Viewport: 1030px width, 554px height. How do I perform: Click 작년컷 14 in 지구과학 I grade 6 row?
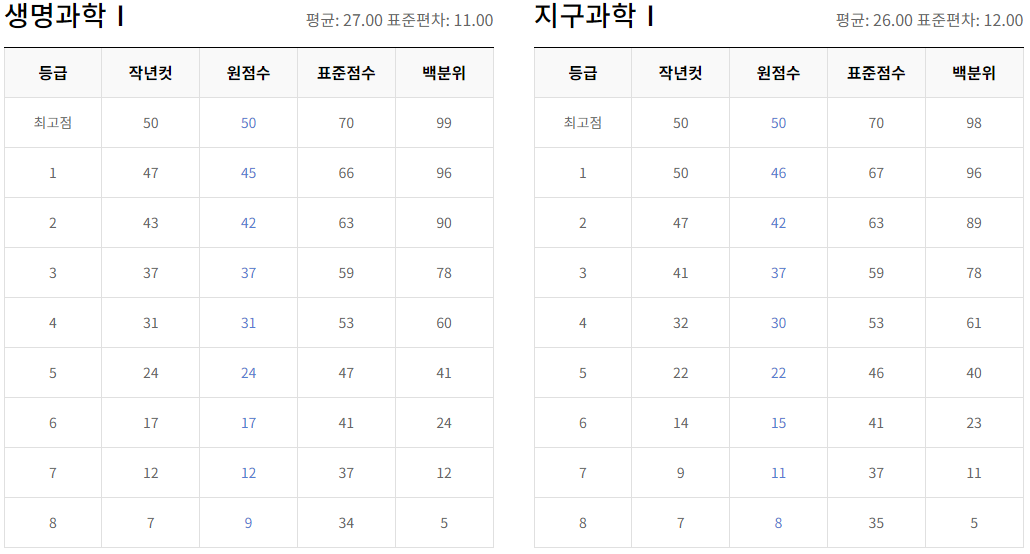[681, 423]
